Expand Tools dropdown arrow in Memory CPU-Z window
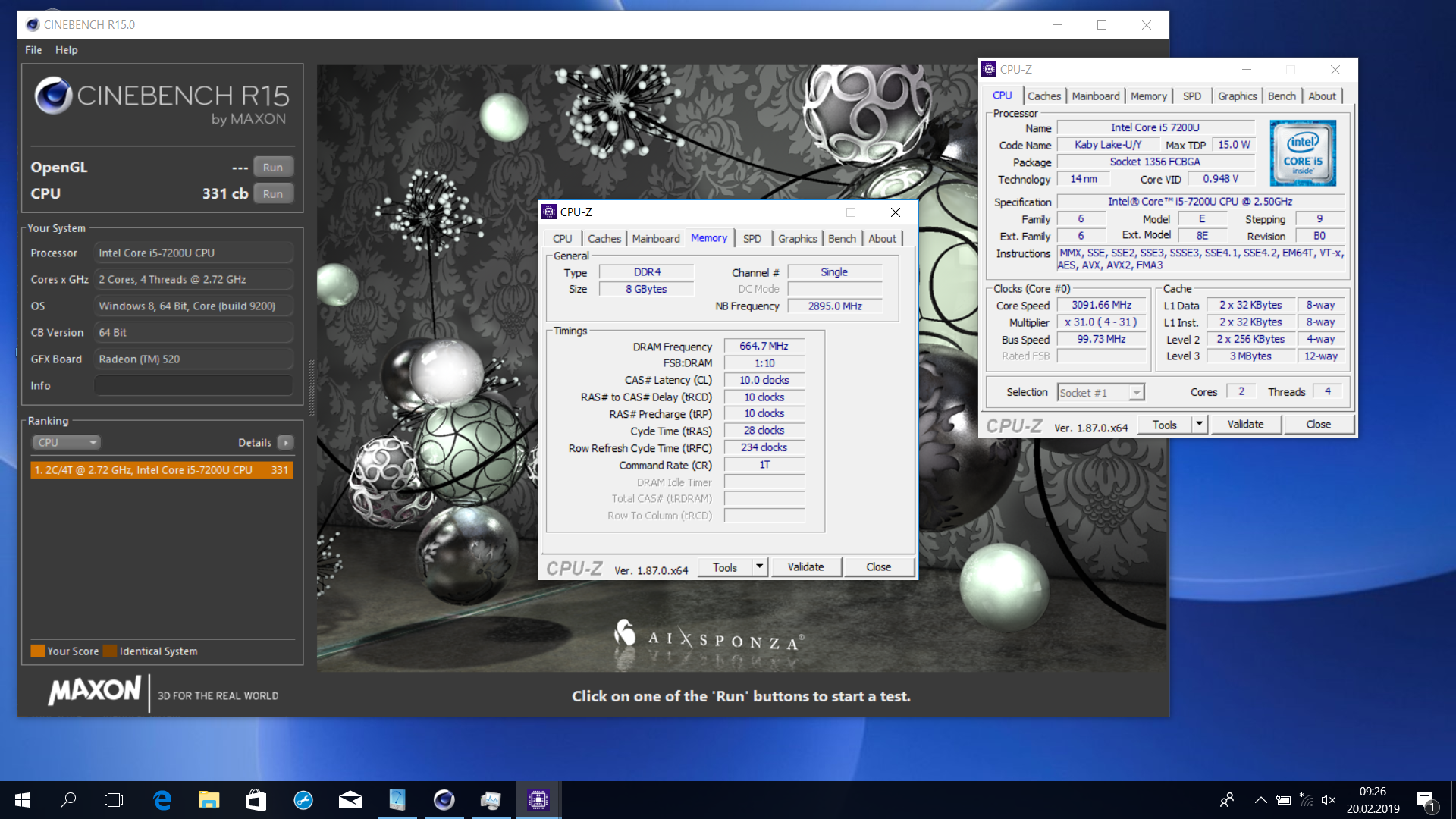 pyautogui.click(x=760, y=567)
